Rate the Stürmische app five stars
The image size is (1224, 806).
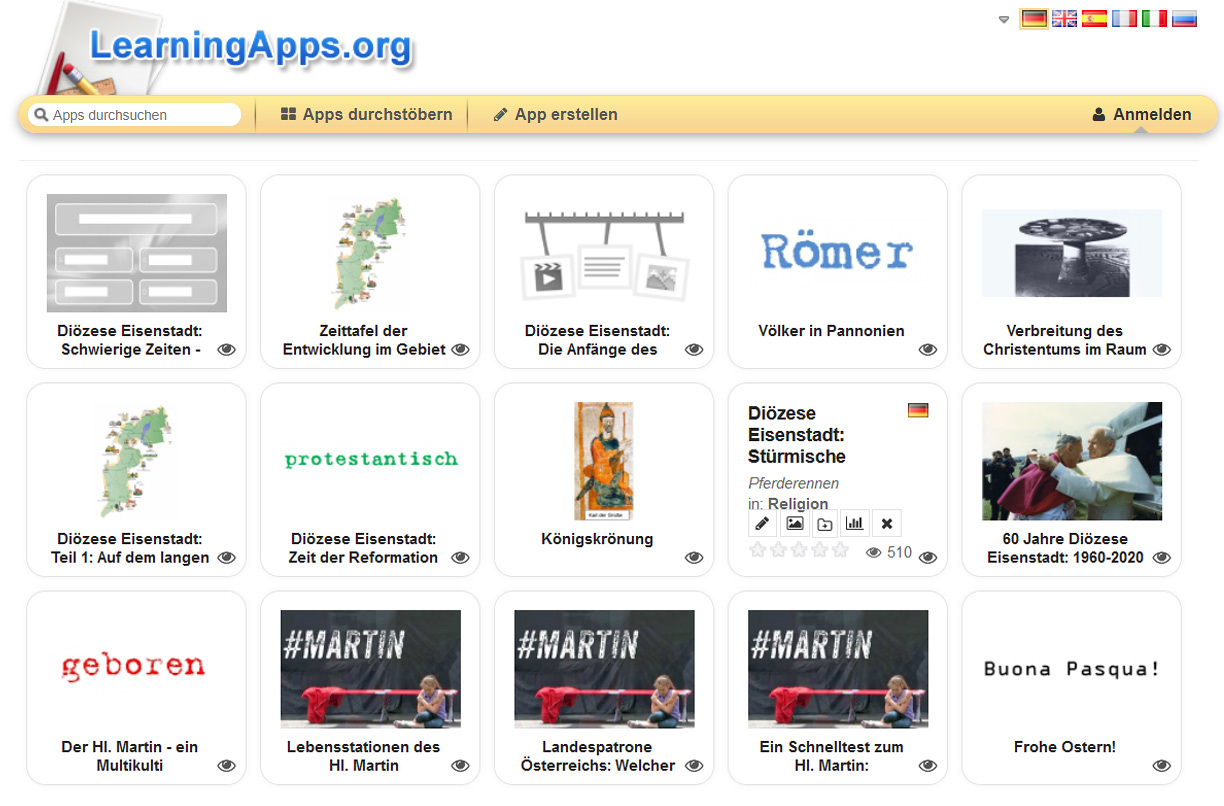tap(840, 550)
